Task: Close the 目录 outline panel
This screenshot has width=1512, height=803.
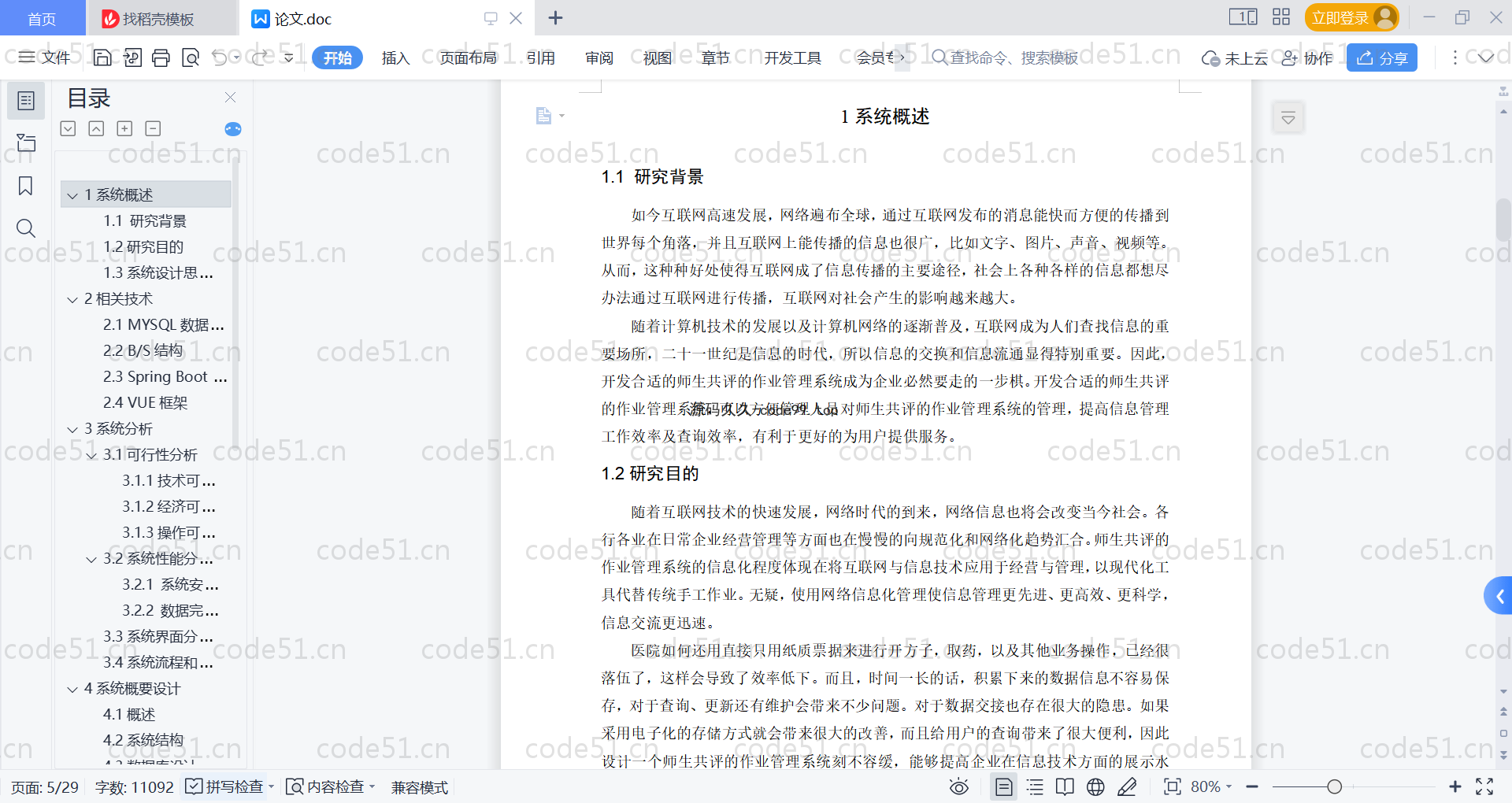Action: coord(230,97)
